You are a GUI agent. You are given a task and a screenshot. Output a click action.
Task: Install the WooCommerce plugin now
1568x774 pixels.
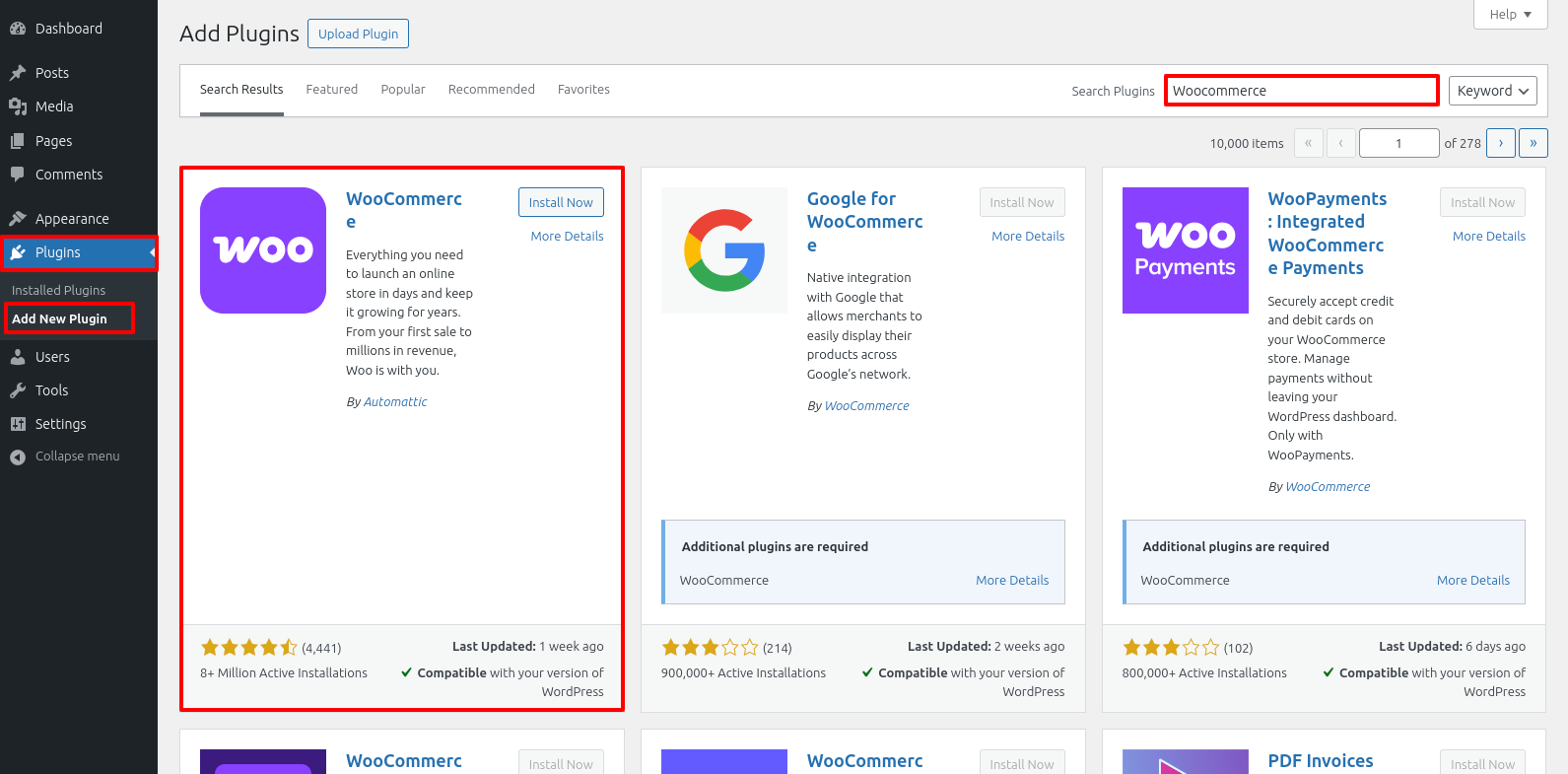click(x=561, y=202)
